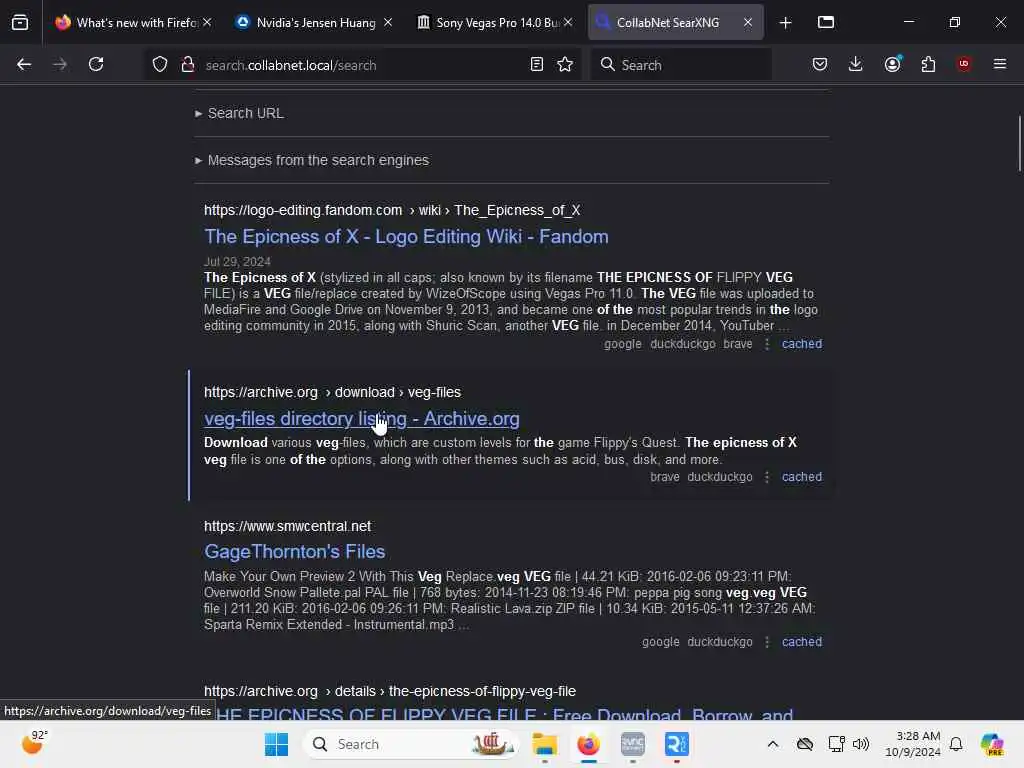The height and width of the screenshot is (768, 1024).
Task: Click the page vertical scrollbar
Action: [1019, 144]
